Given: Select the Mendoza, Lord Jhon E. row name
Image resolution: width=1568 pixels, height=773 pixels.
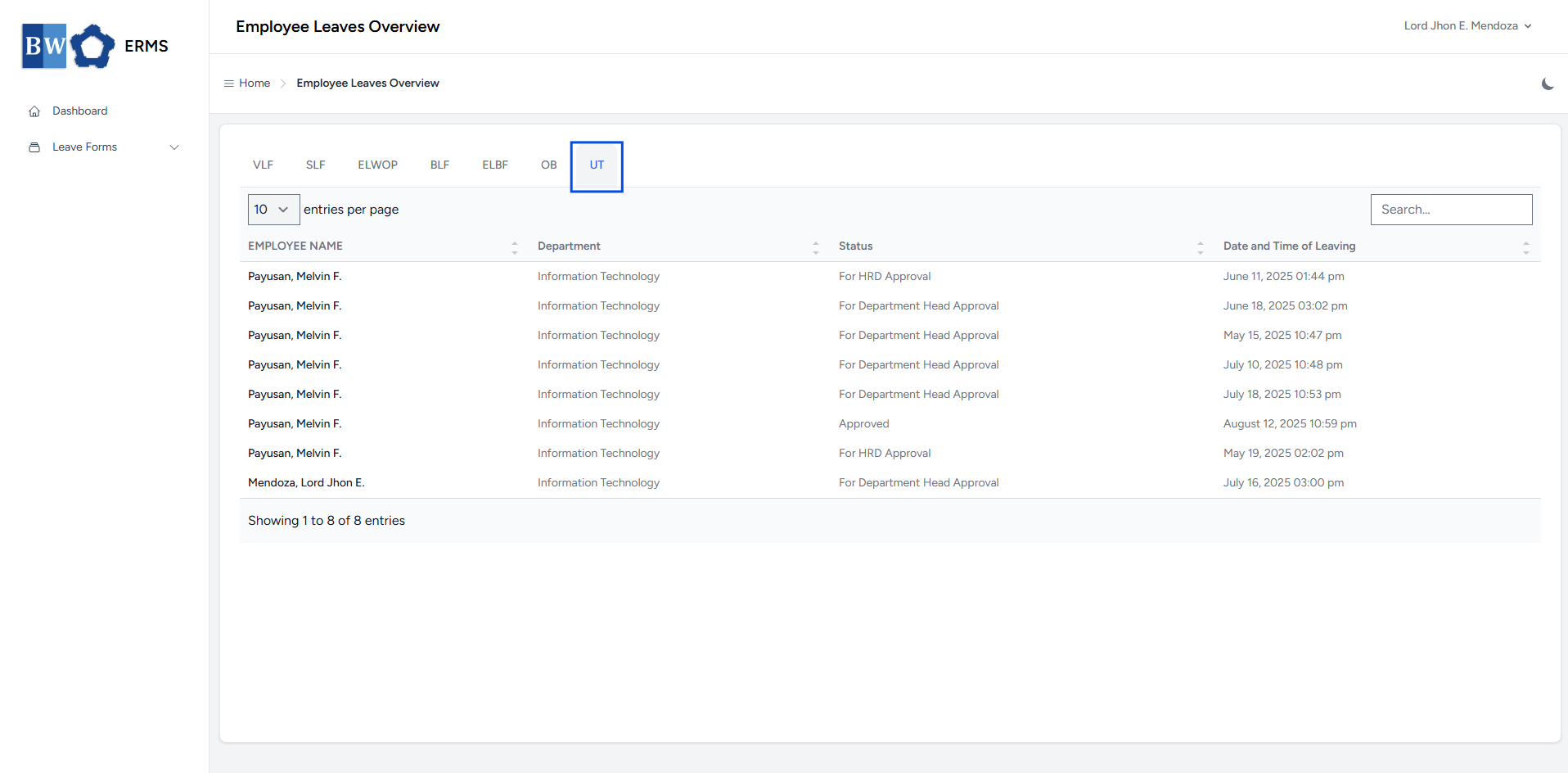Looking at the screenshot, I should click(307, 483).
